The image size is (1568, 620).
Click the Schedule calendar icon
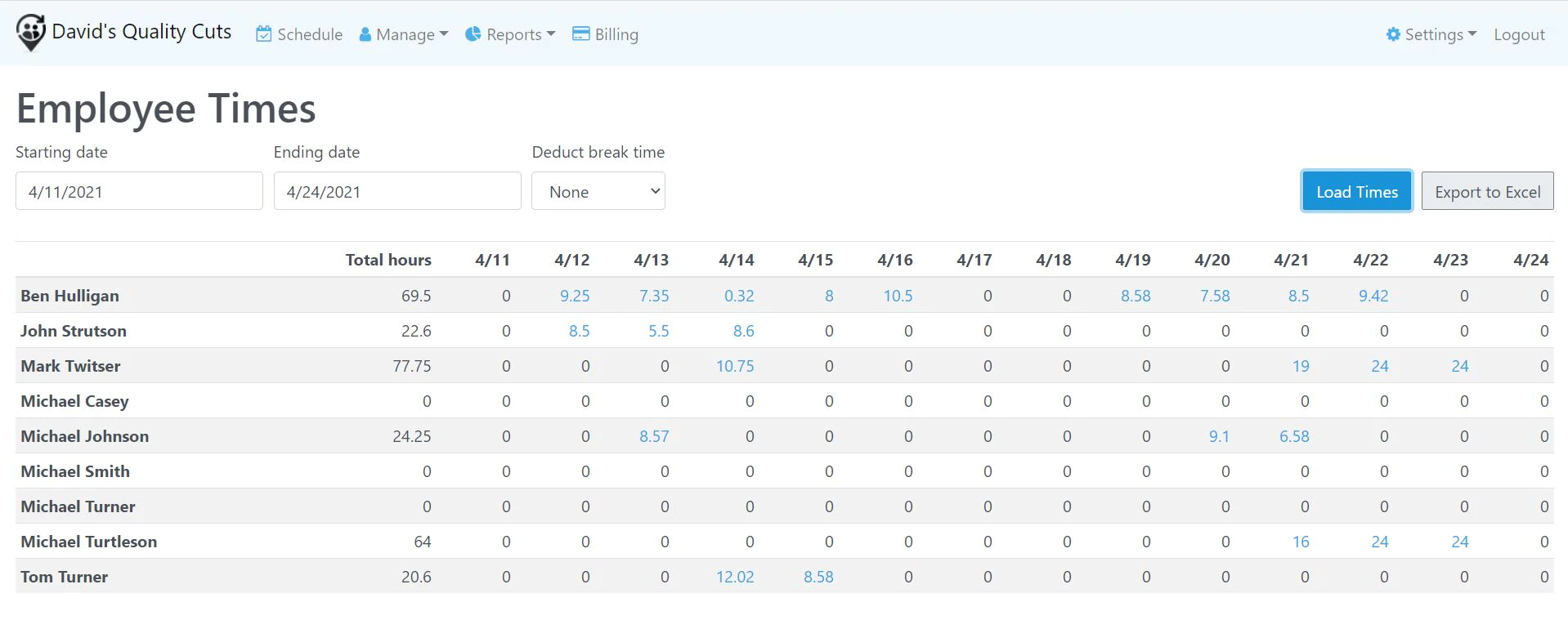[263, 34]
